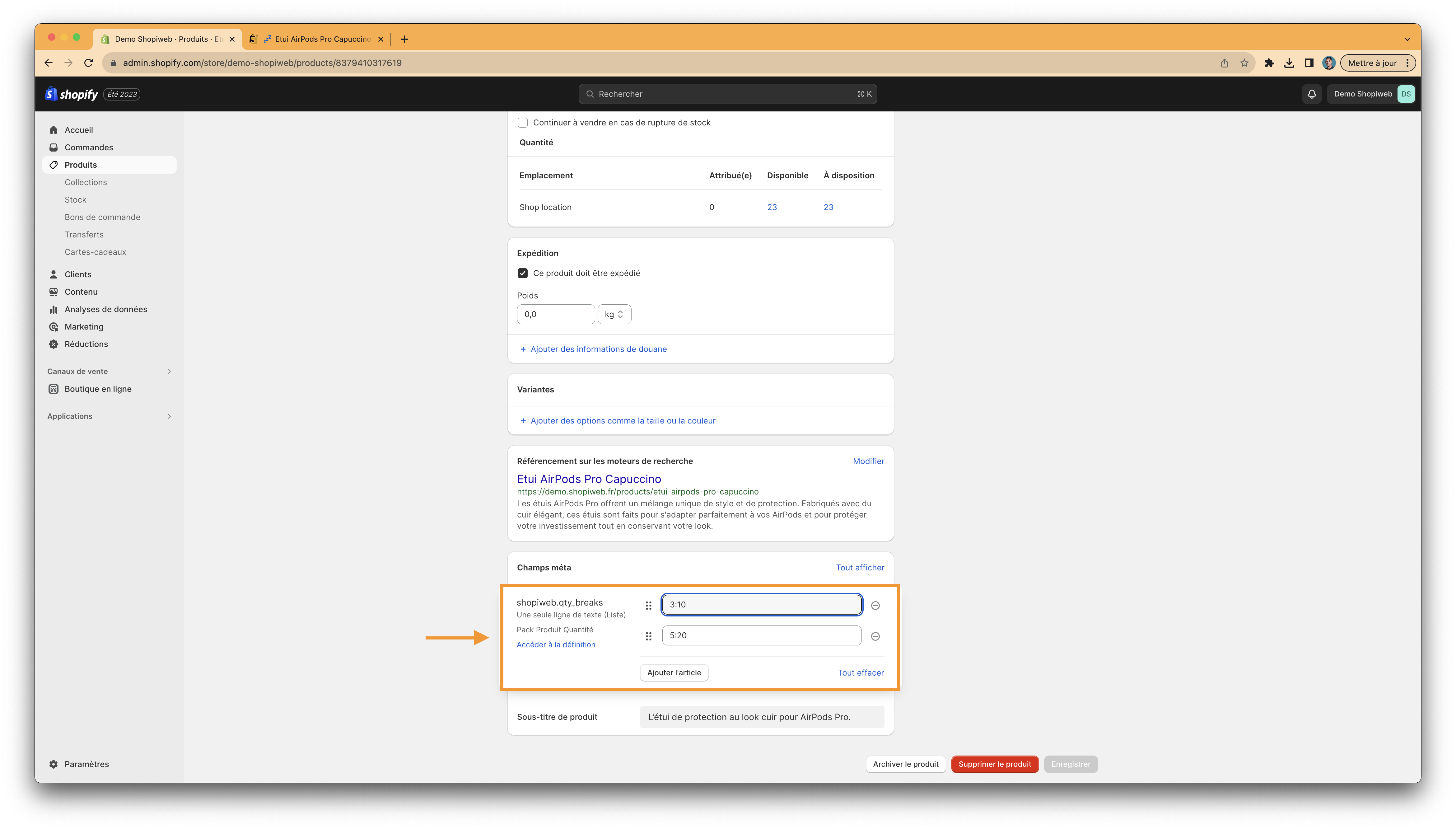1456x829 pixels.
Task: Focus the Rechercher search field
Action: (x=727, y=94)
